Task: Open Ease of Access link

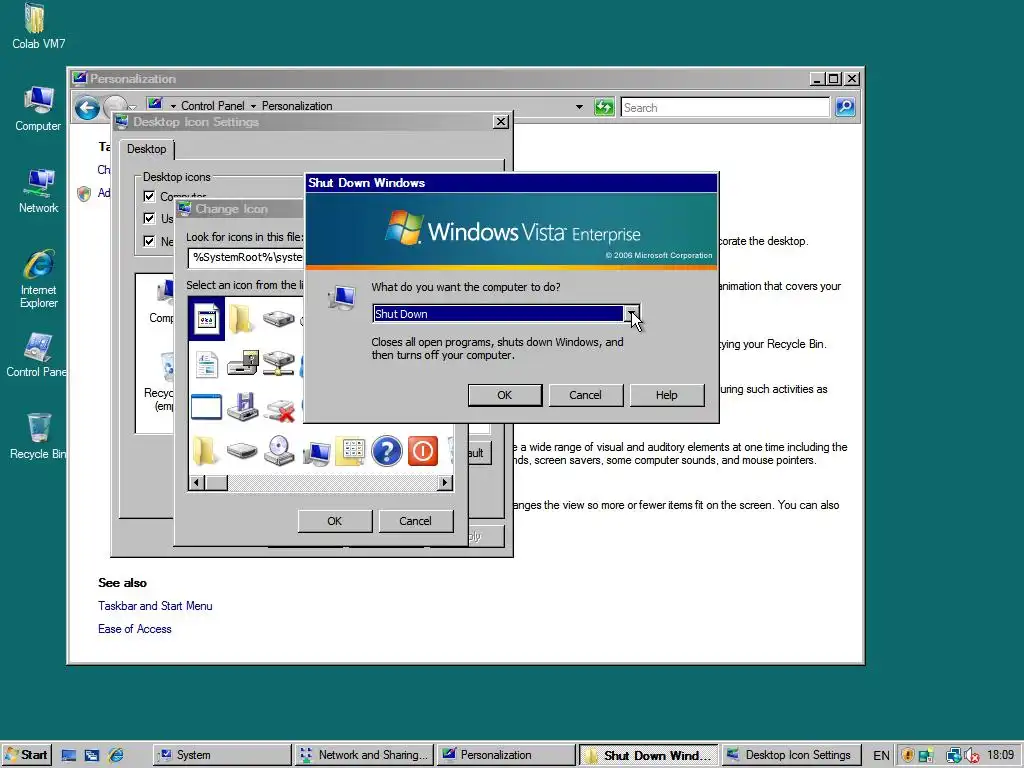Action: [135, 629]
